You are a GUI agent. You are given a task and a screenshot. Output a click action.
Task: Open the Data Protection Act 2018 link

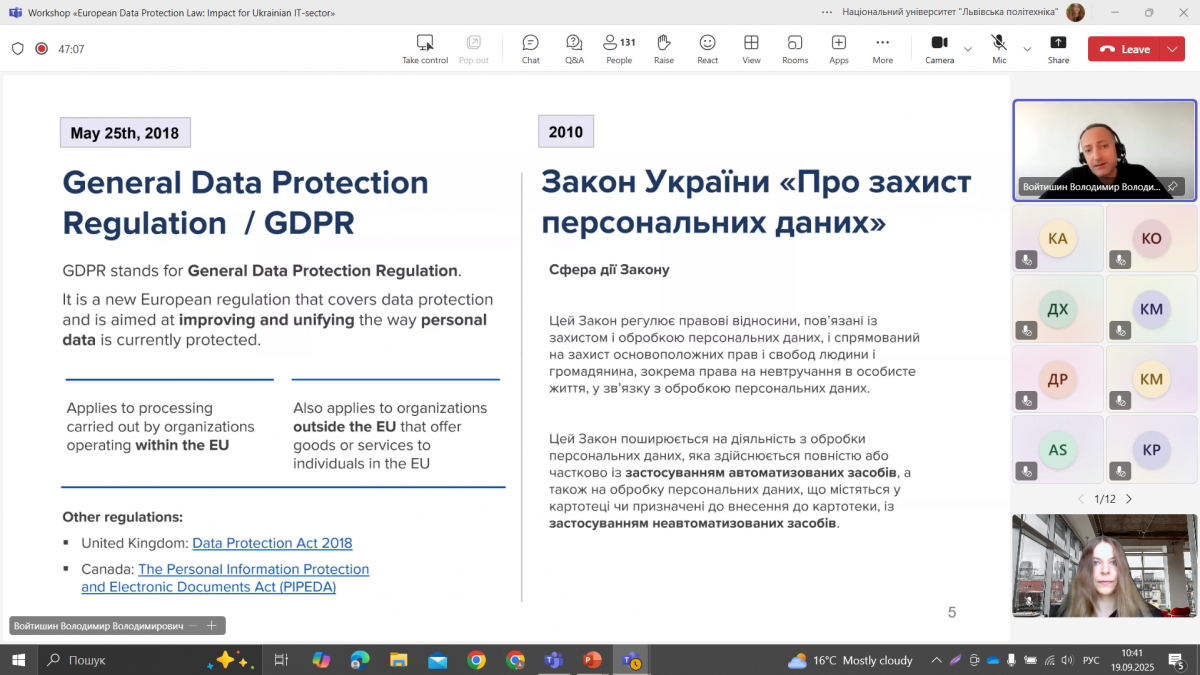tap(272, 543)
